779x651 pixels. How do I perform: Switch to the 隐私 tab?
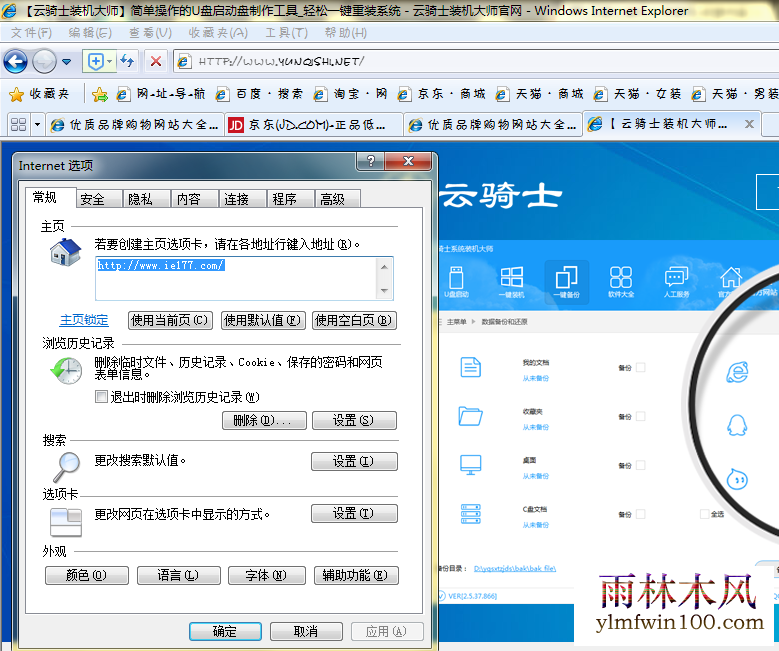click(x=146, y=199)
